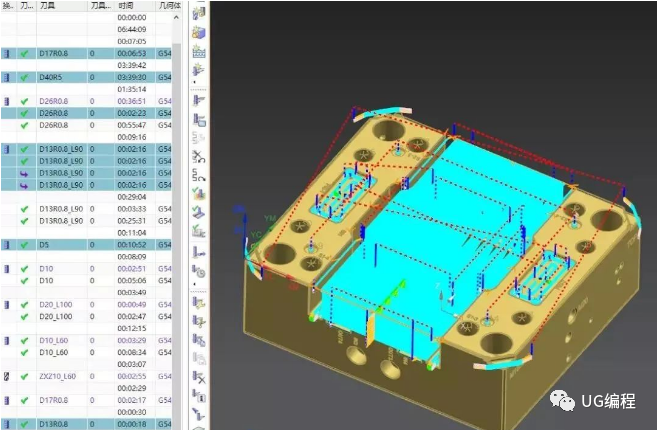Click the Object Information icon with info box
Image resolution: width=657 pixels, height=430 pixels.
pyautogui.click(x=199, y=395)
